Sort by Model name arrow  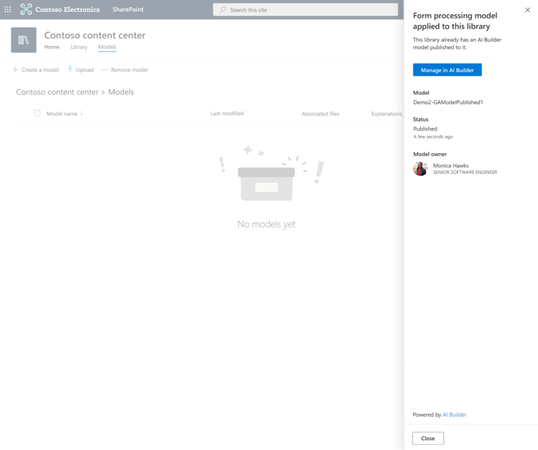tap(82, 113)
